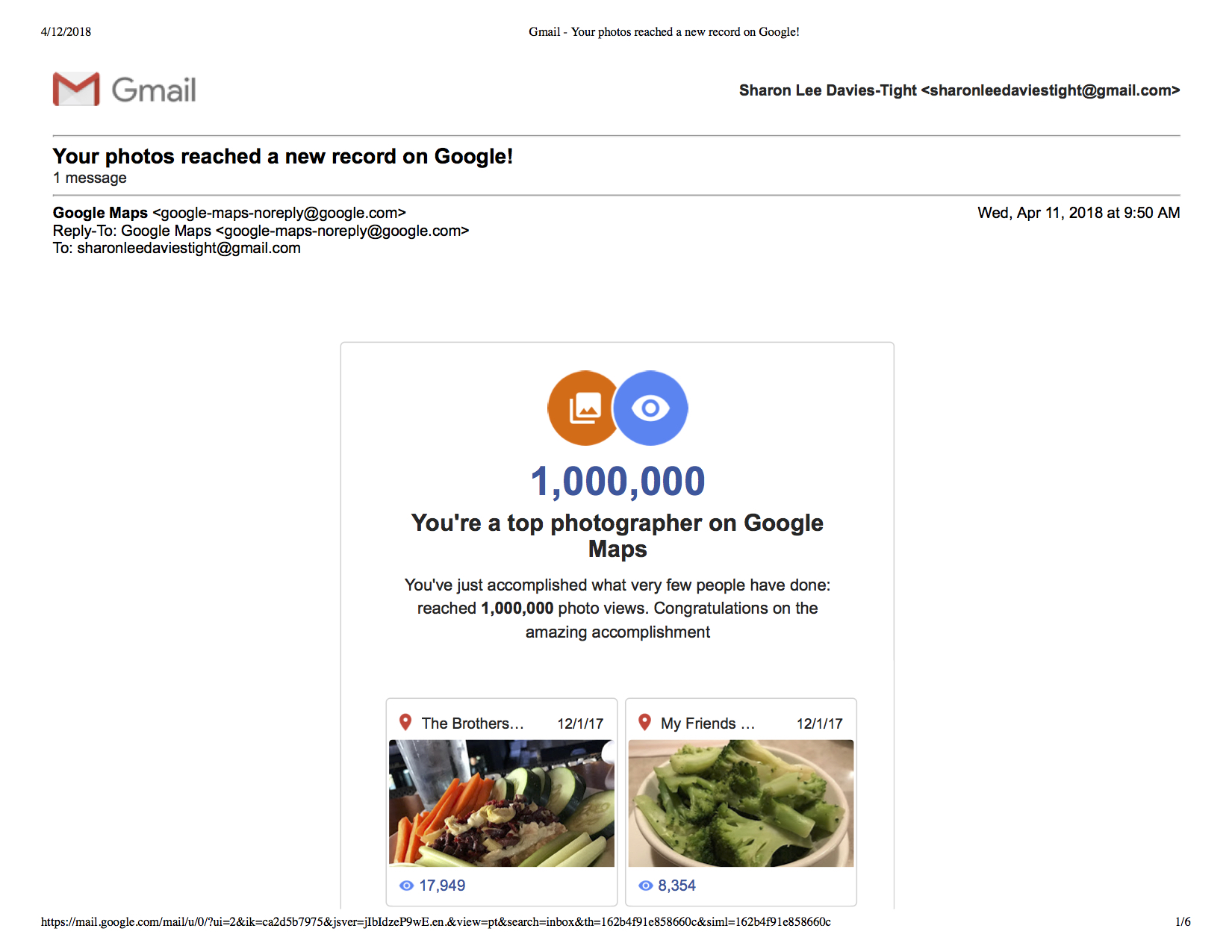Click the orange photo gallery icon
Screen dimensions: 1232x952
coord(582,408)
